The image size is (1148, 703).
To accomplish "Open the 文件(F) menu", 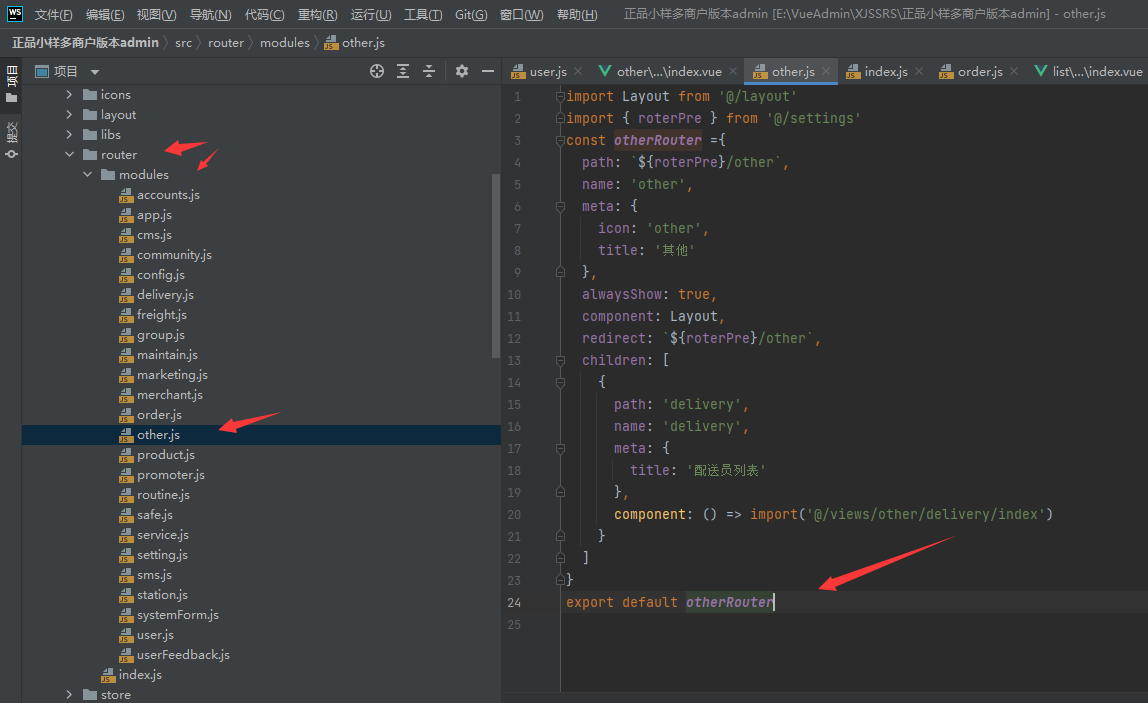I will click(x=53, y=15).
